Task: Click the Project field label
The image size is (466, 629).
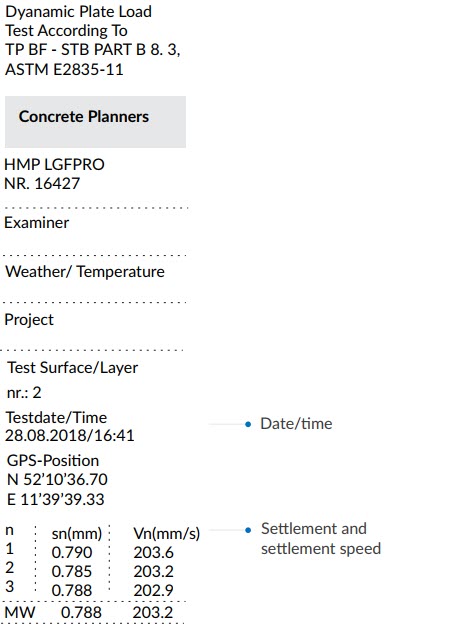Action: (29, 320)
